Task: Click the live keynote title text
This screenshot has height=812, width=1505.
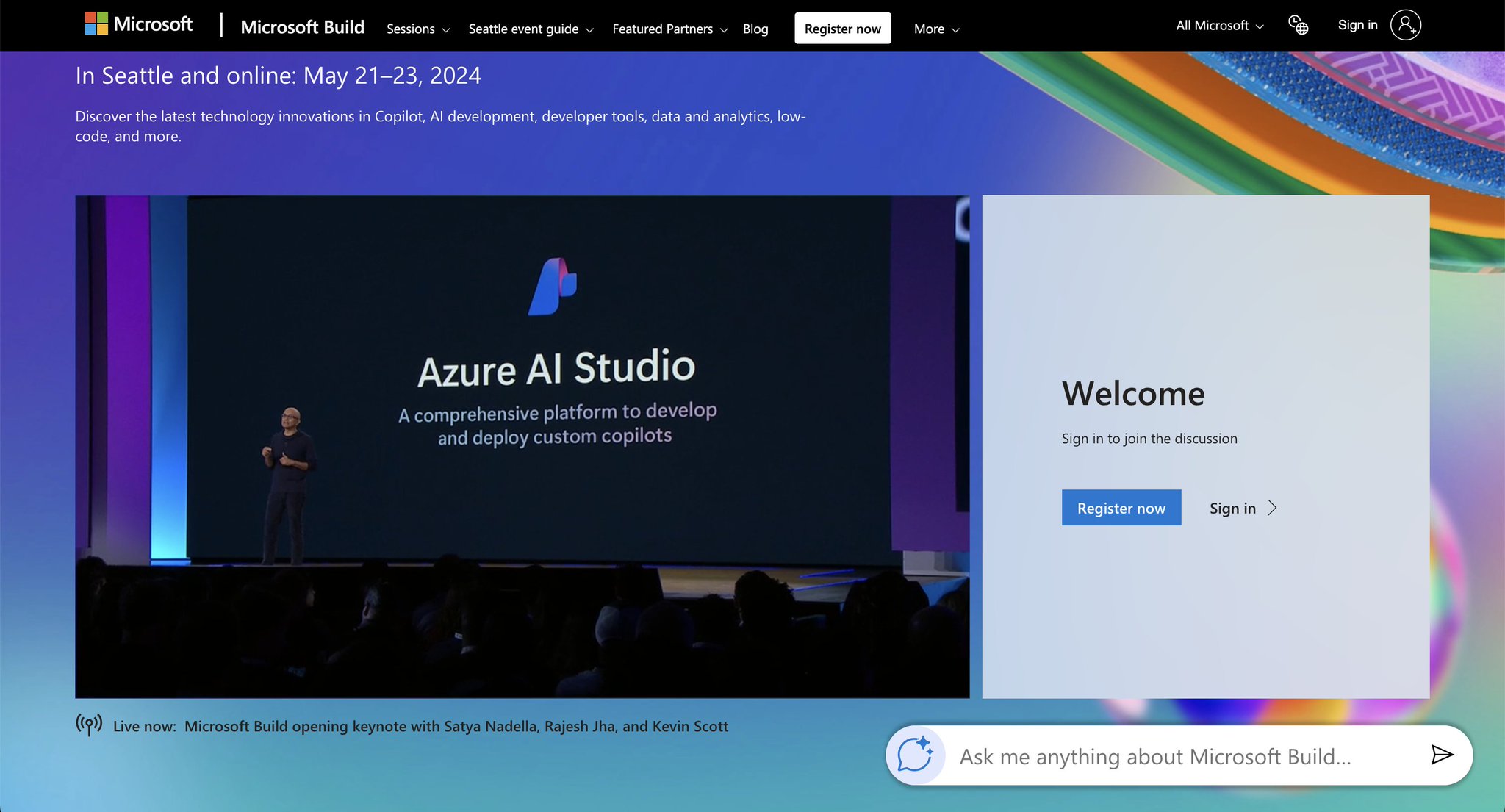Action: point(456,726)
